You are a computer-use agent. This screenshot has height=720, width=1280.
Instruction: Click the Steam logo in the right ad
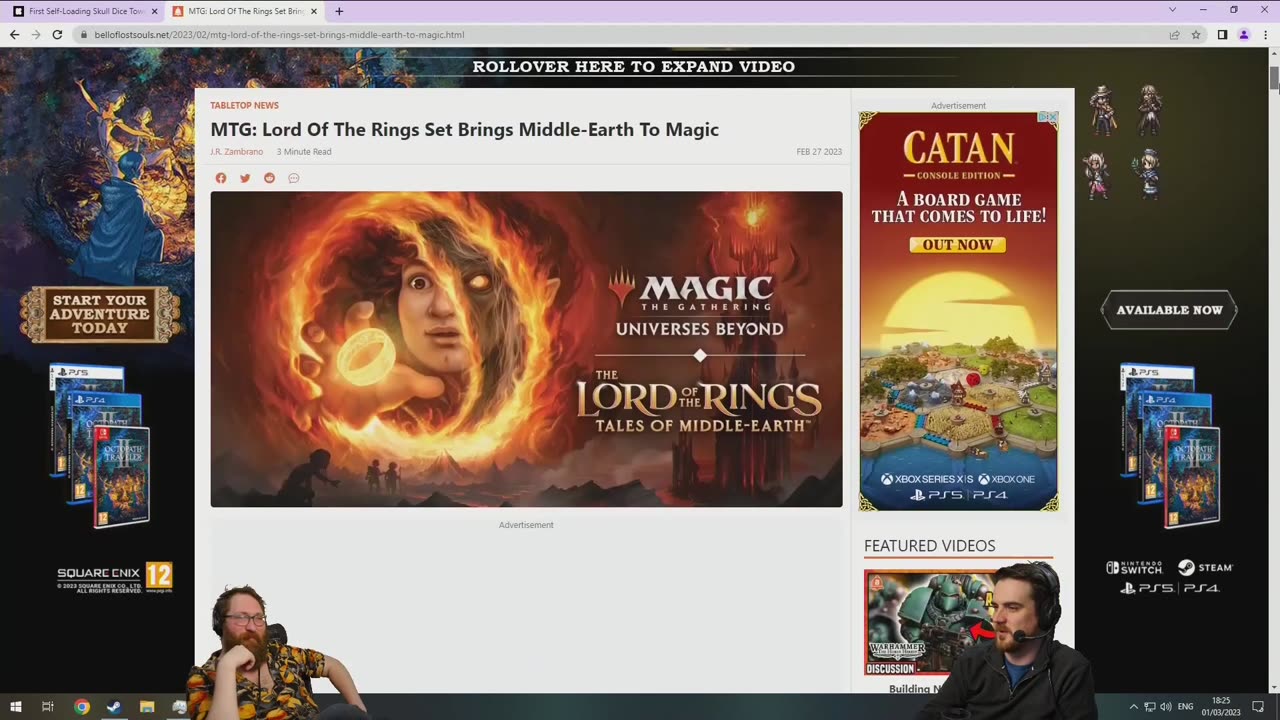pyautogui.click(x=1205, y=567)
